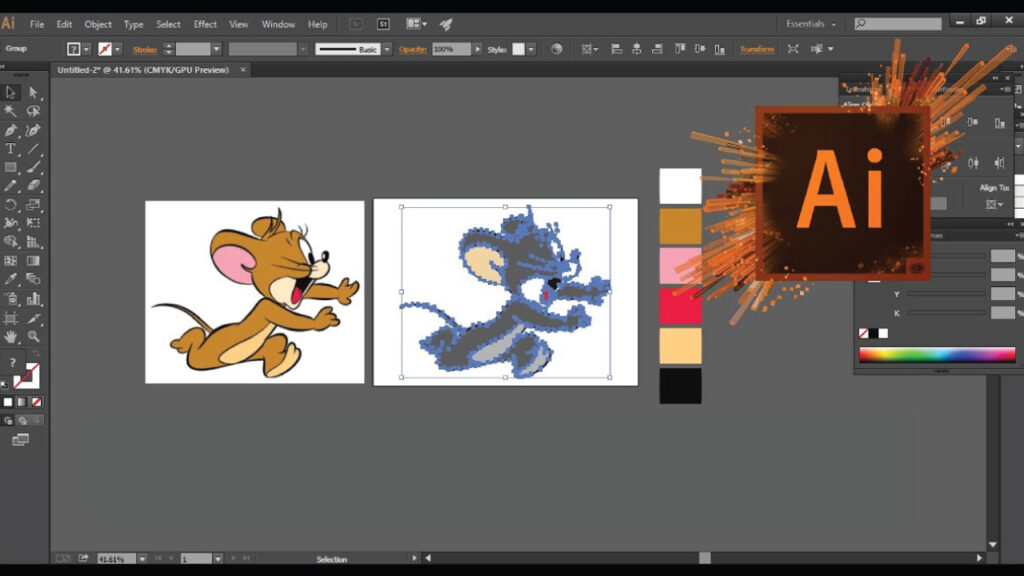Screen dimensions: 1024x576
Task: Open the Recolor Artwork wheel icon
Action: pyautogui.click(x=557, y=49)
